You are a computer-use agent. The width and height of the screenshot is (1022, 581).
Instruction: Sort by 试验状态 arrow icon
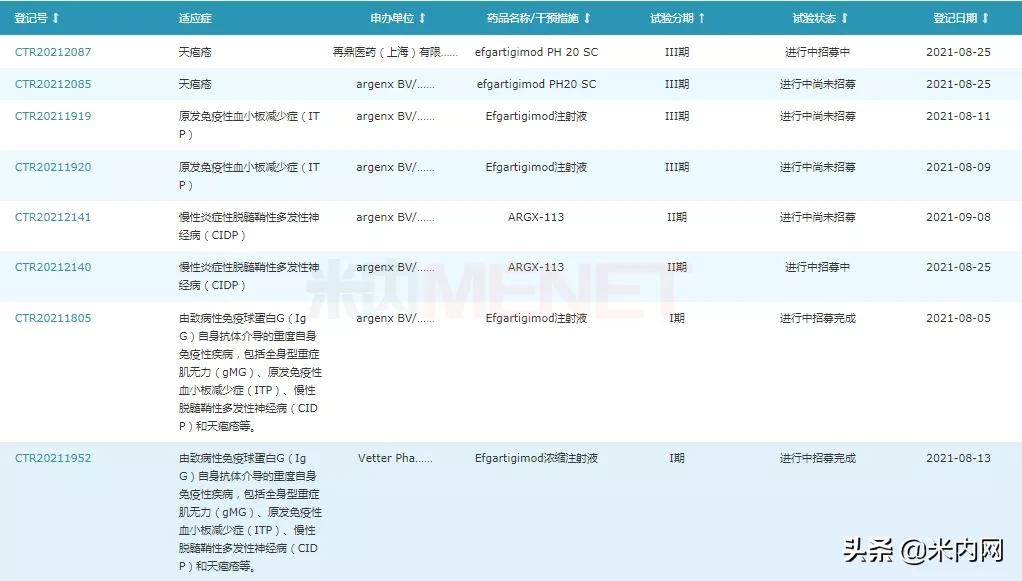click(x=844, y=18)
